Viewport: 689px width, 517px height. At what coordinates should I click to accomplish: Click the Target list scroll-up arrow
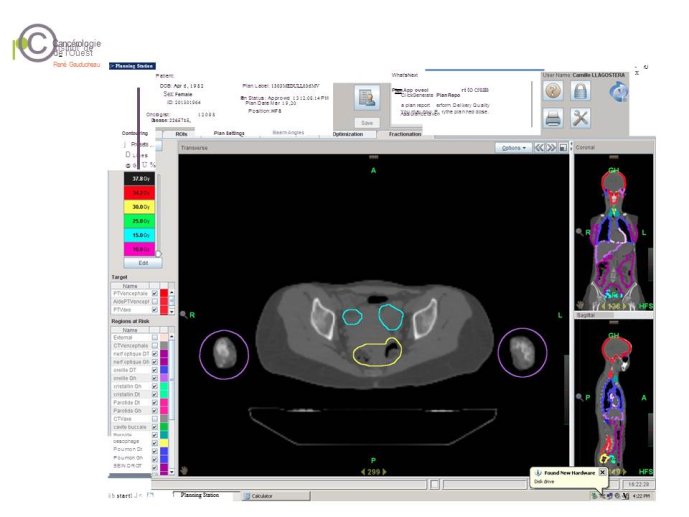pyautogui.click(x=172, y=292)
